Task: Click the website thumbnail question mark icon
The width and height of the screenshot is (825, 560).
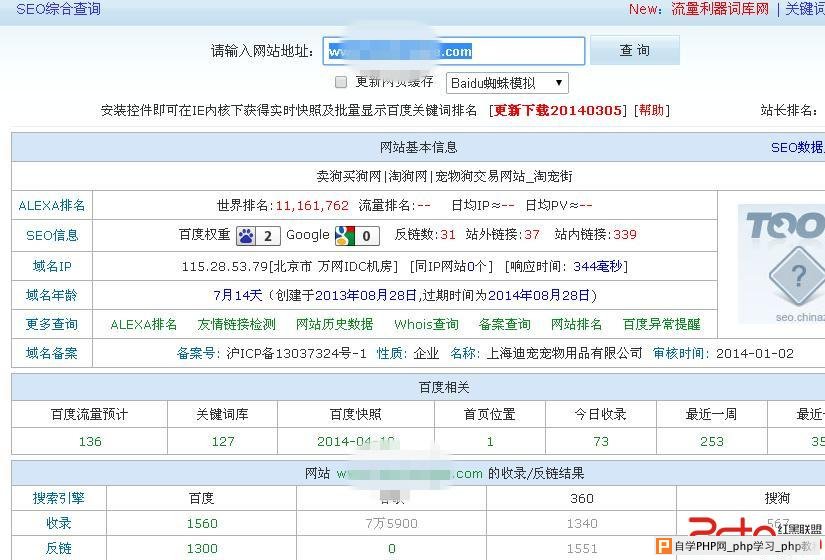Action: point(799,276)
